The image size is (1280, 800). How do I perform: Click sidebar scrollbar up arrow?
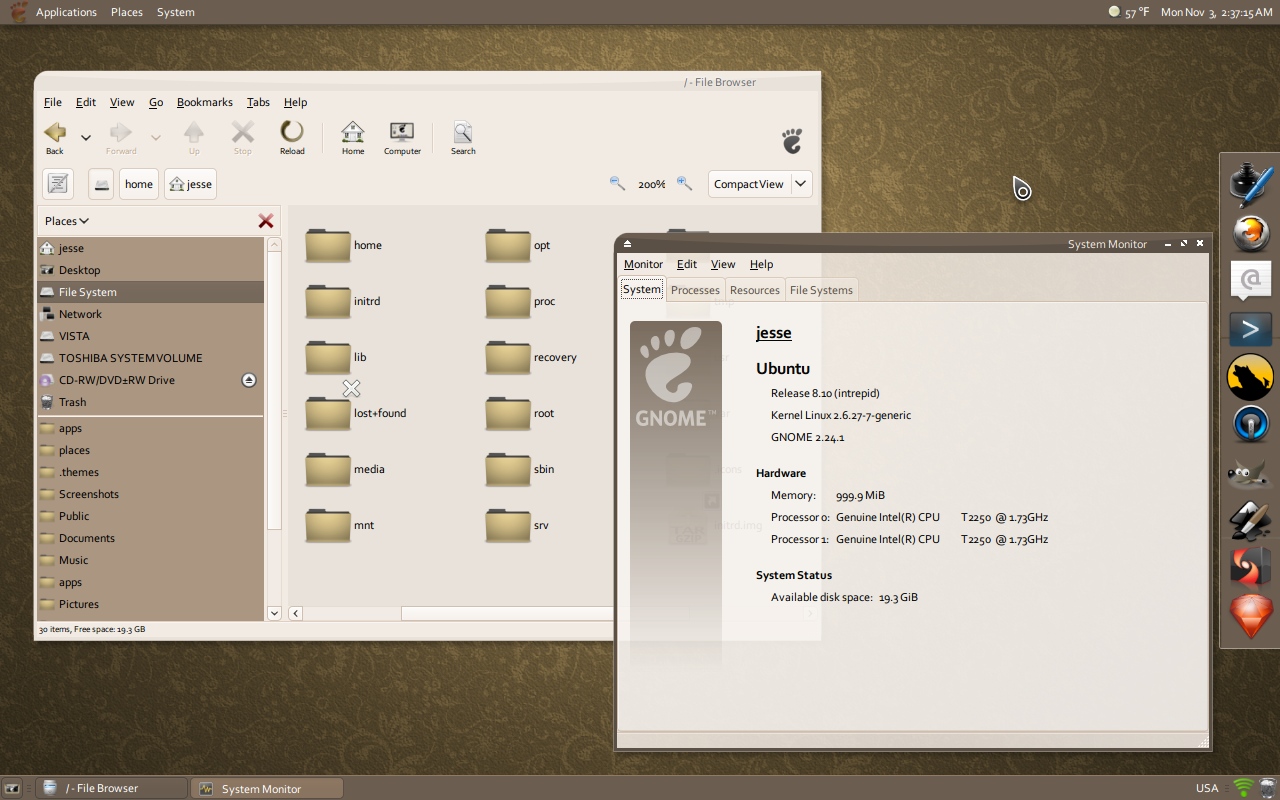point(274,245)
